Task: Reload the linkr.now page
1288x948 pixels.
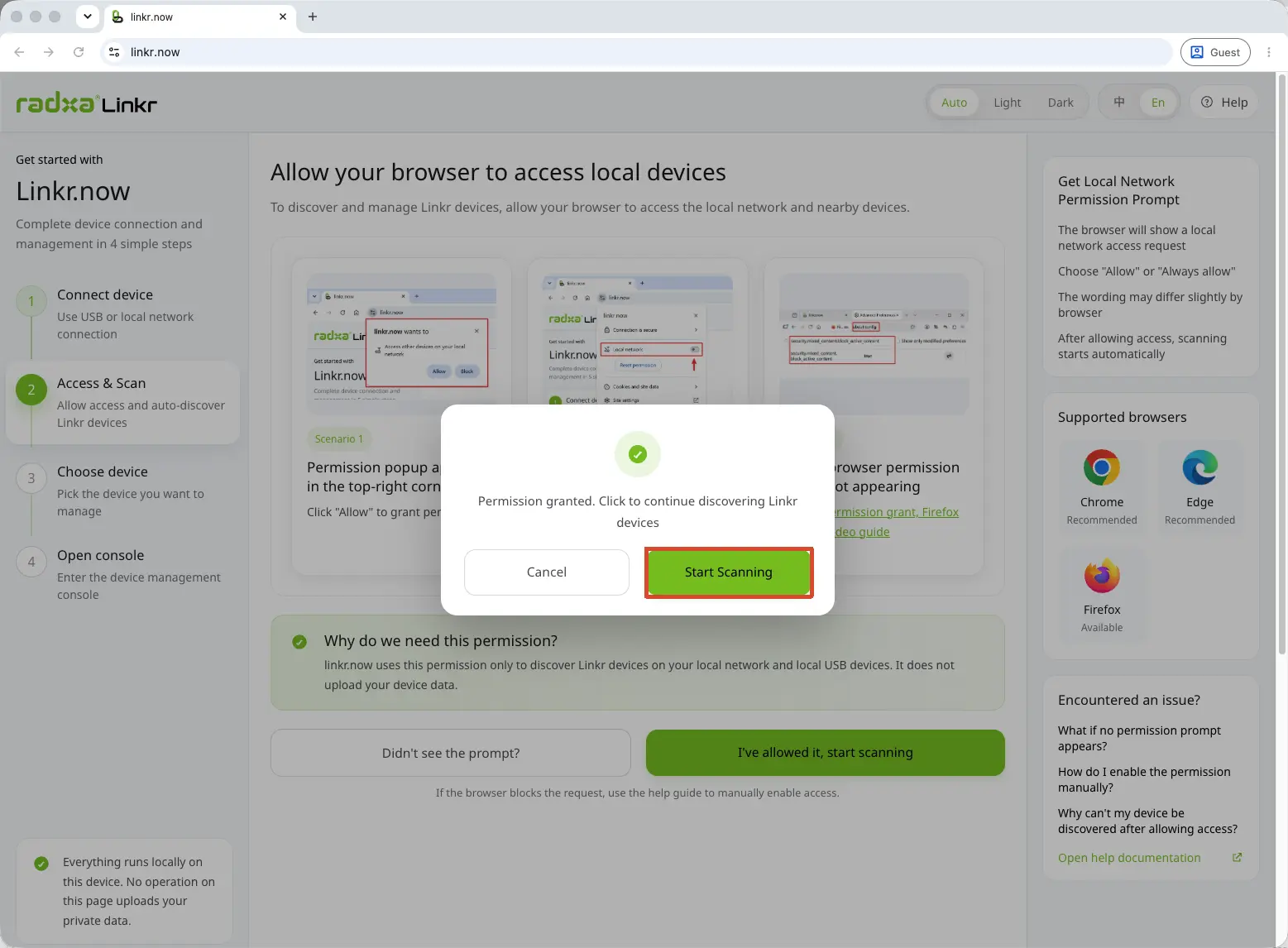Action: [x=79, y=52]
